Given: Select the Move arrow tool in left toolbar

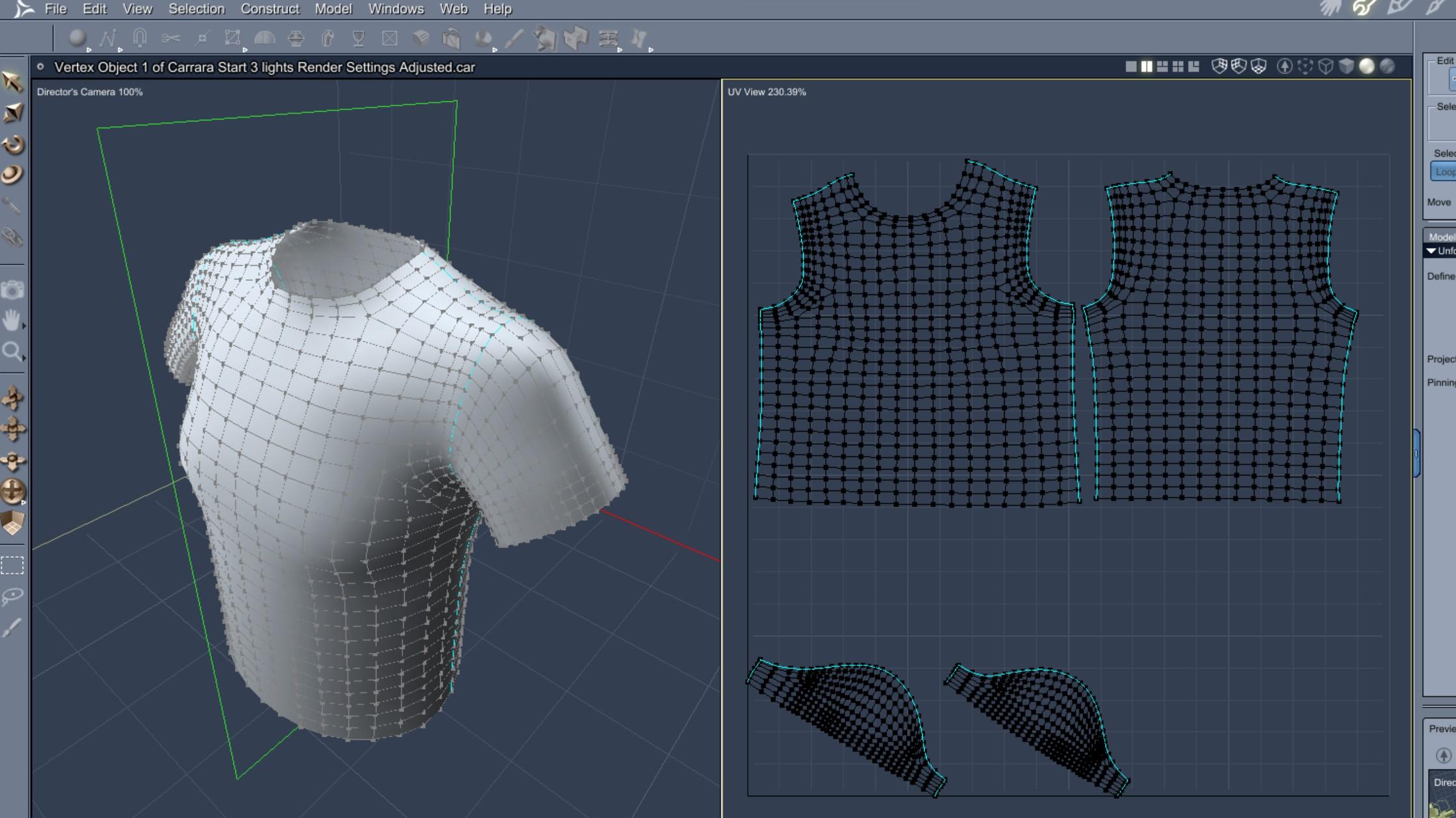Looking at the screenshot, I should [x=12, y=83].
